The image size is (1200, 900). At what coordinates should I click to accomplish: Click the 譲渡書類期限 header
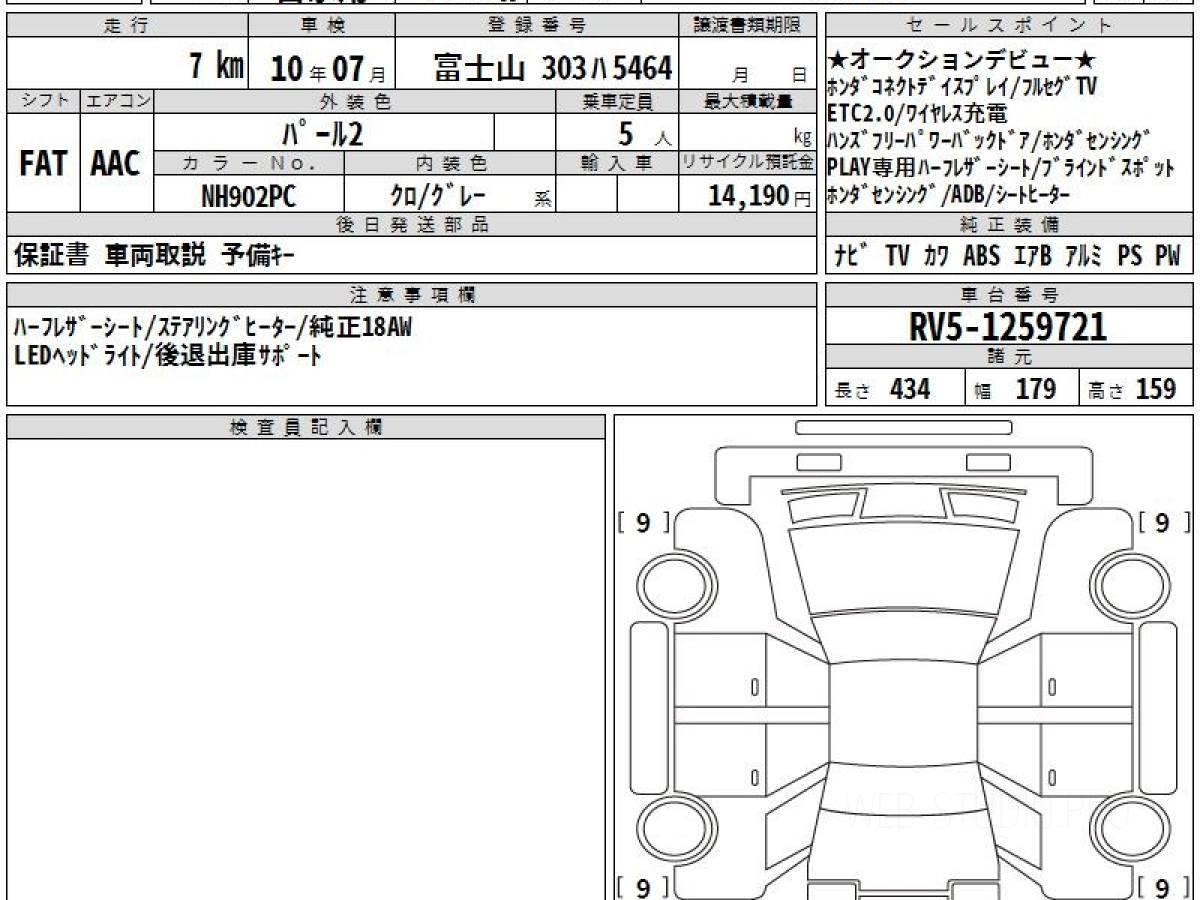click(747, 26)
